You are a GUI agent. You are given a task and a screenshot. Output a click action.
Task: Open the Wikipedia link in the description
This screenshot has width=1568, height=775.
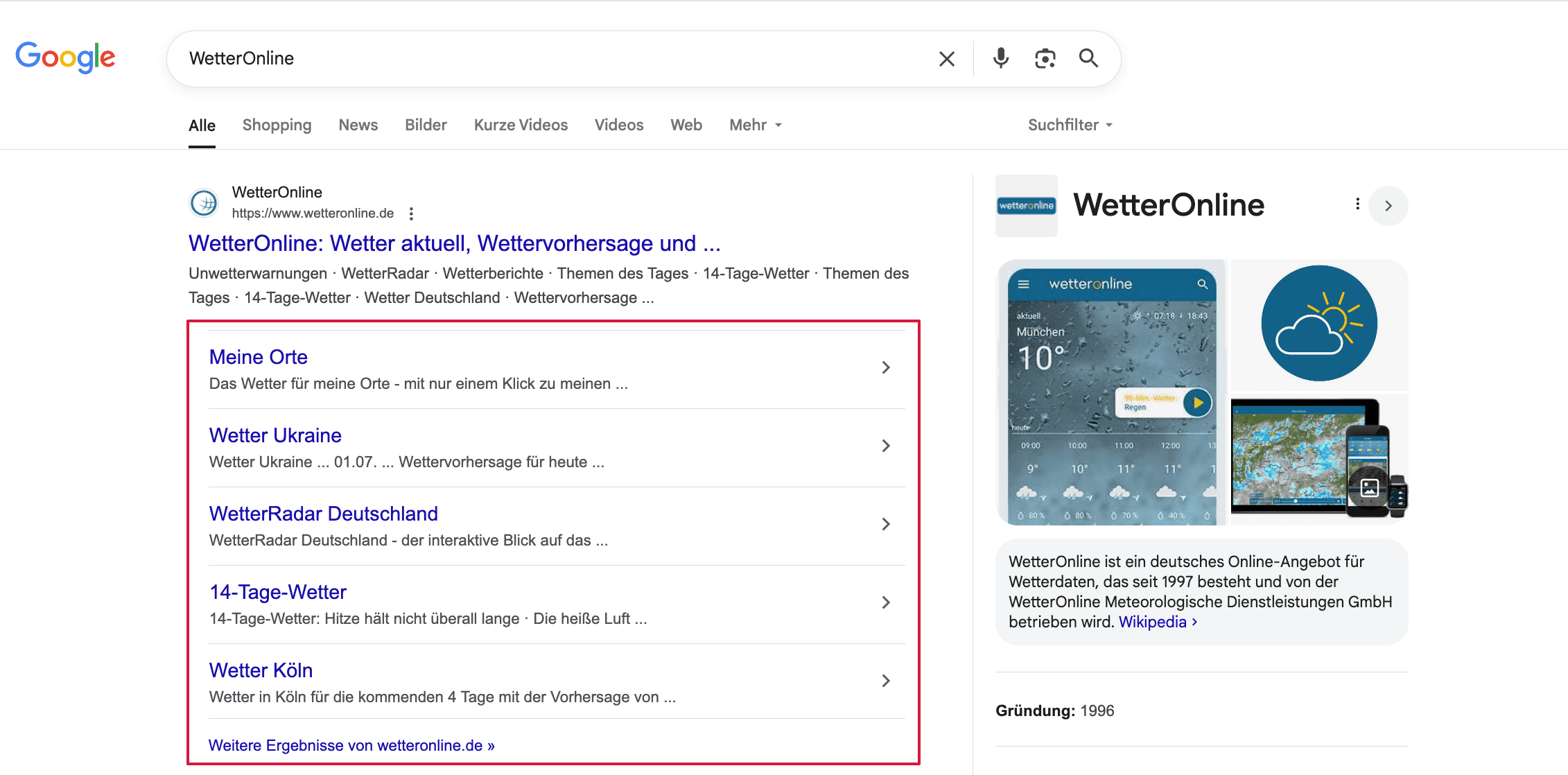coord(1158,622)
